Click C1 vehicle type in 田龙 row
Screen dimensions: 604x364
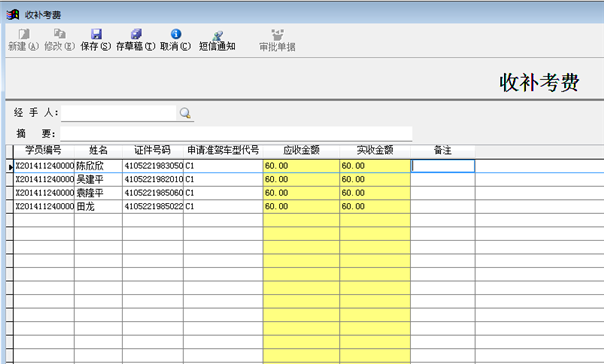223,206
